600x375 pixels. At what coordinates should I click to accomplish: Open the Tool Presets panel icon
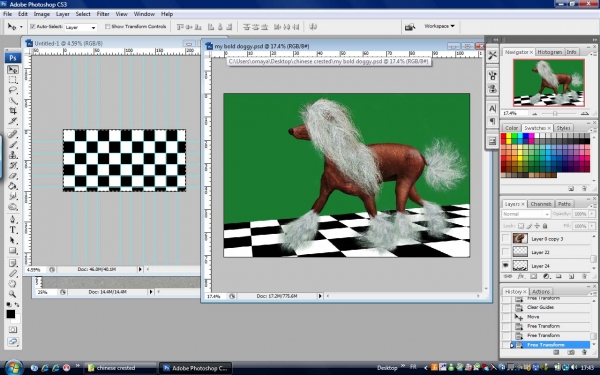tap(492, 56)
